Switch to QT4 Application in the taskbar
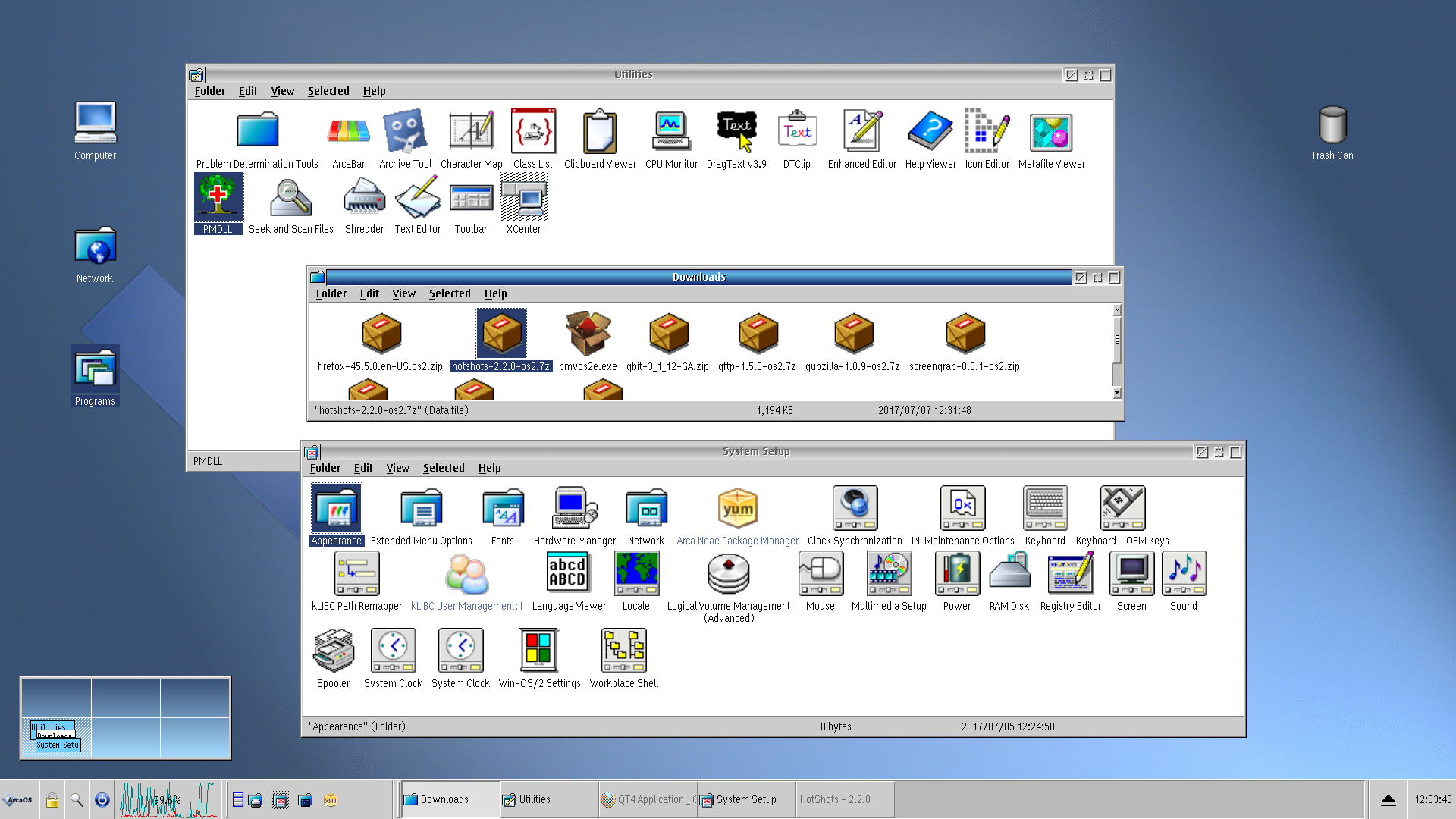Screen dimensions: 1456x819 [x=648, y=799]
